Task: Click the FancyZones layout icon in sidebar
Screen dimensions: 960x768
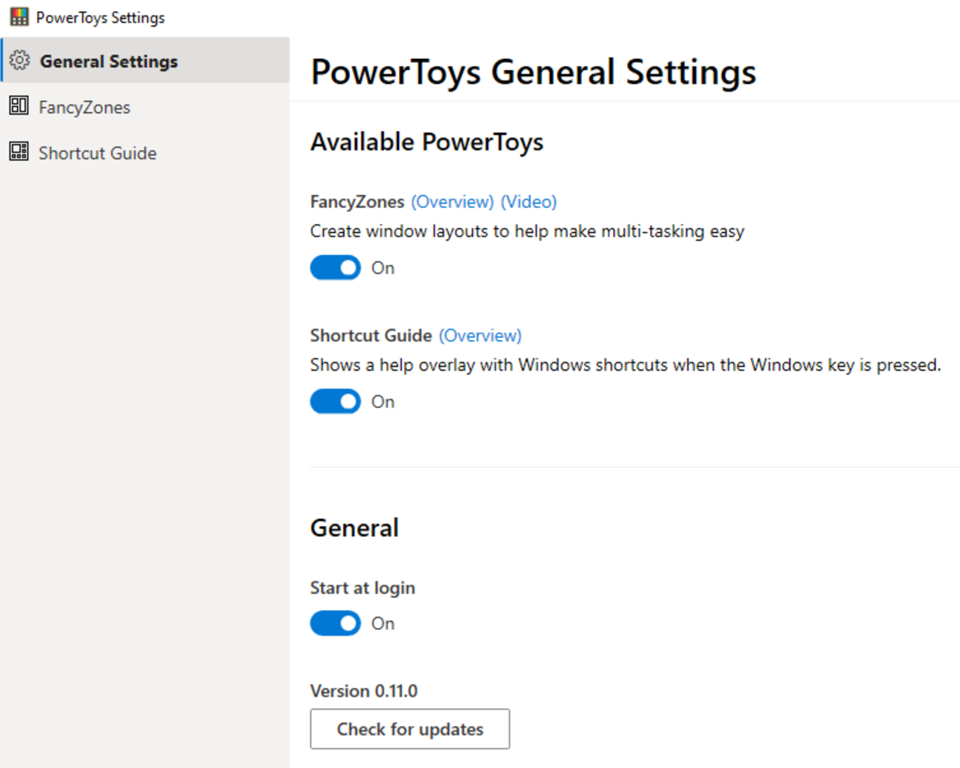Action: [x=18, y=106]
